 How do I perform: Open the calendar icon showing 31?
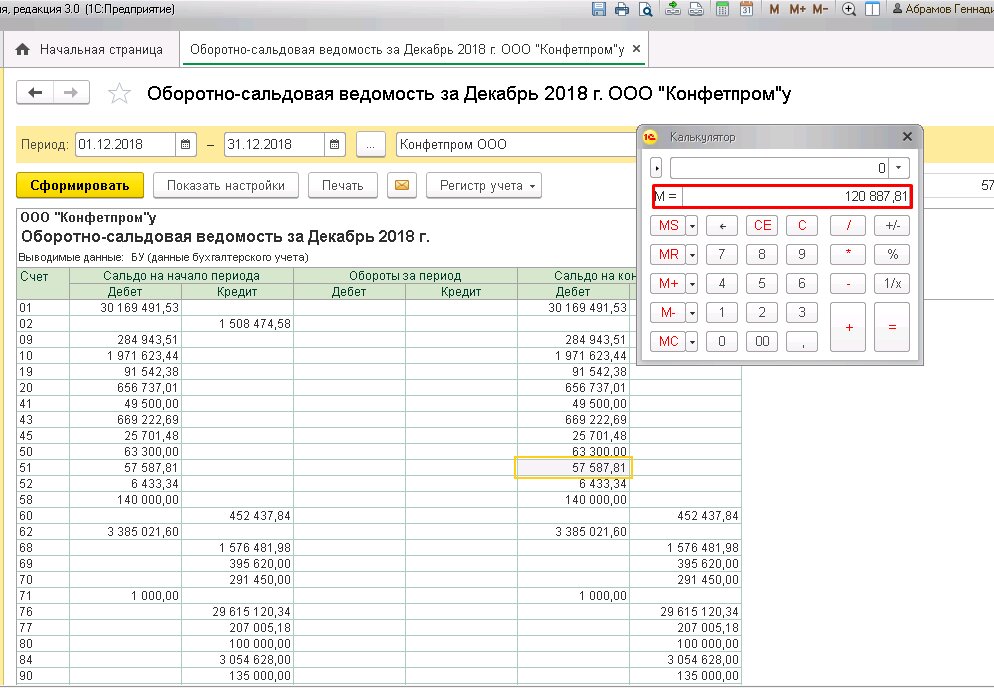pyautogui.click(x=747, y=9)
